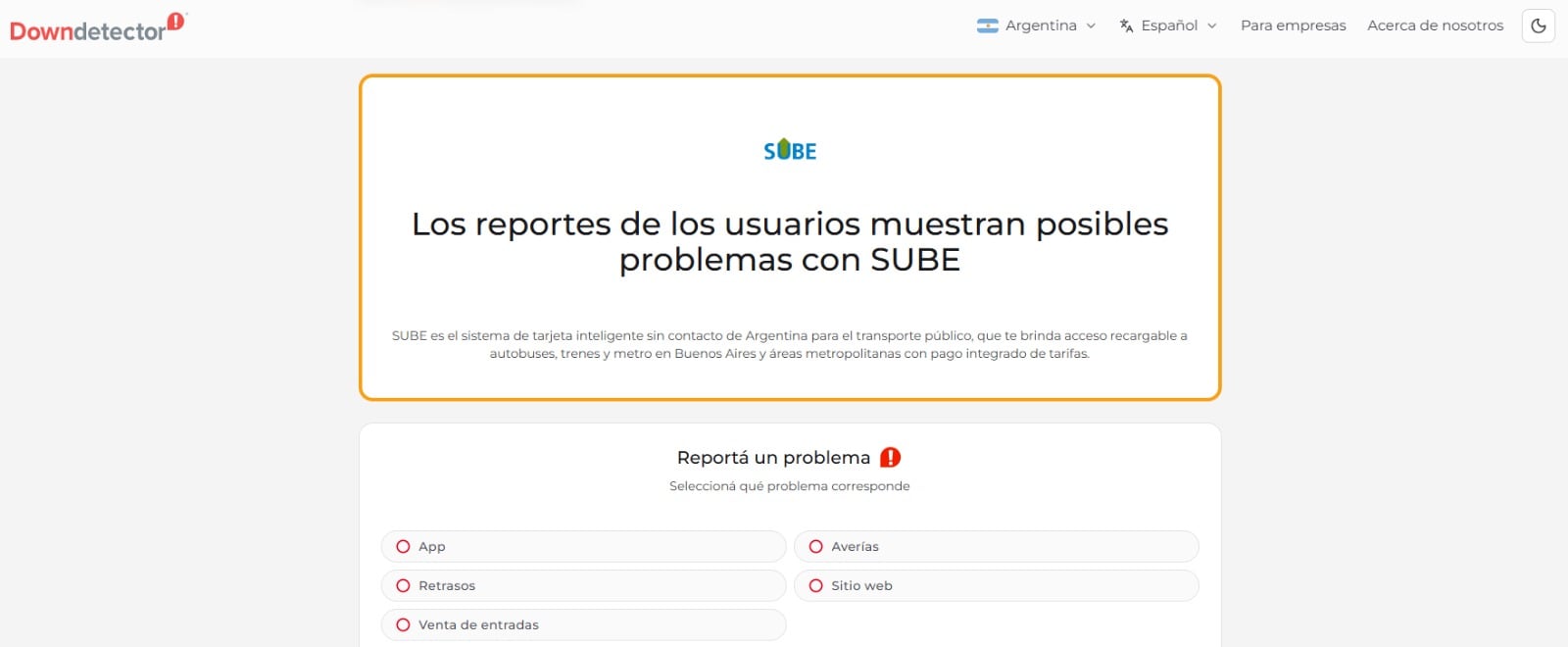Expand the Español language chevron
Viewport: 1568px width, 647px height.
click(x=1212, y=25)
